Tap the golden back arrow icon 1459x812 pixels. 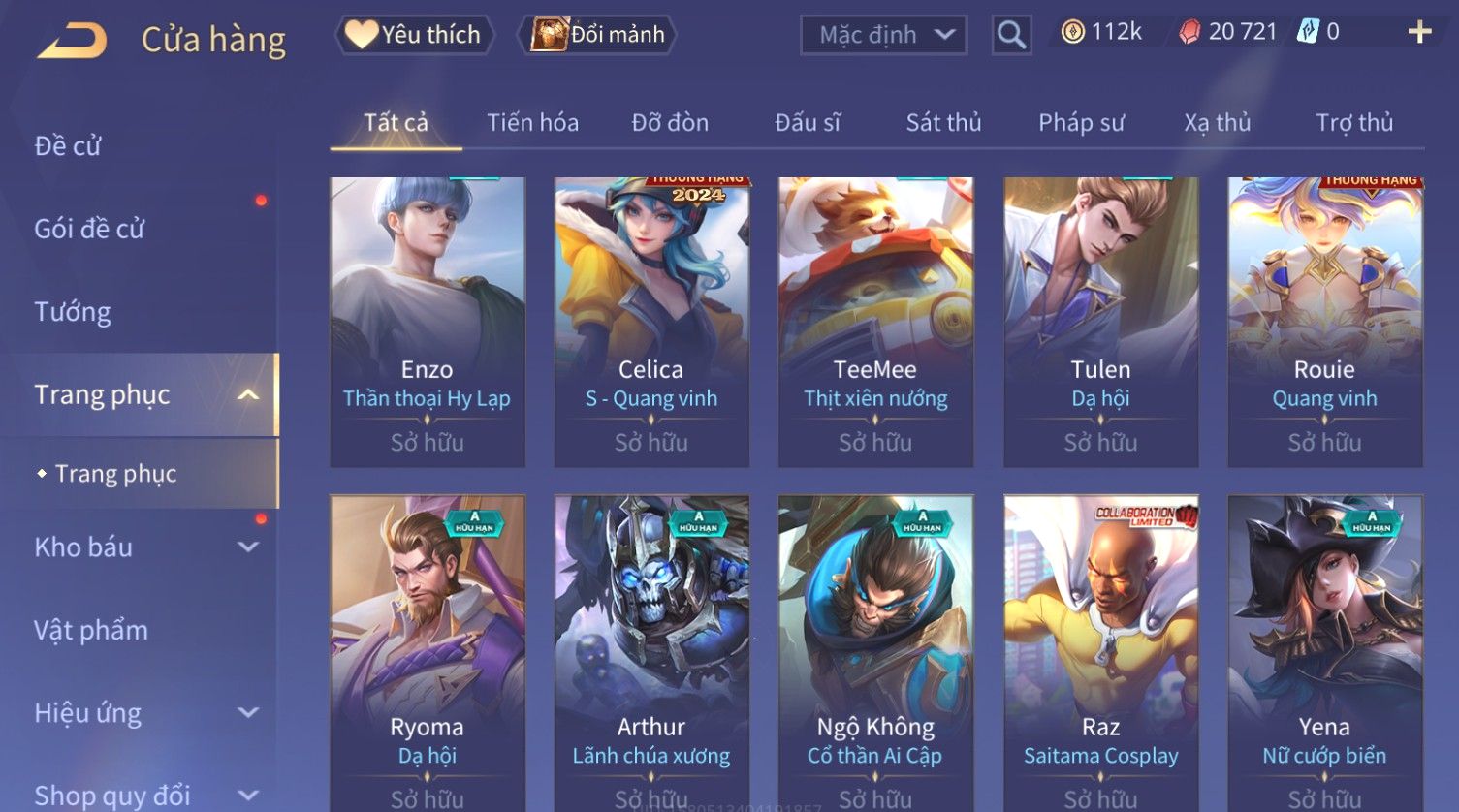[x=72, y=41]
